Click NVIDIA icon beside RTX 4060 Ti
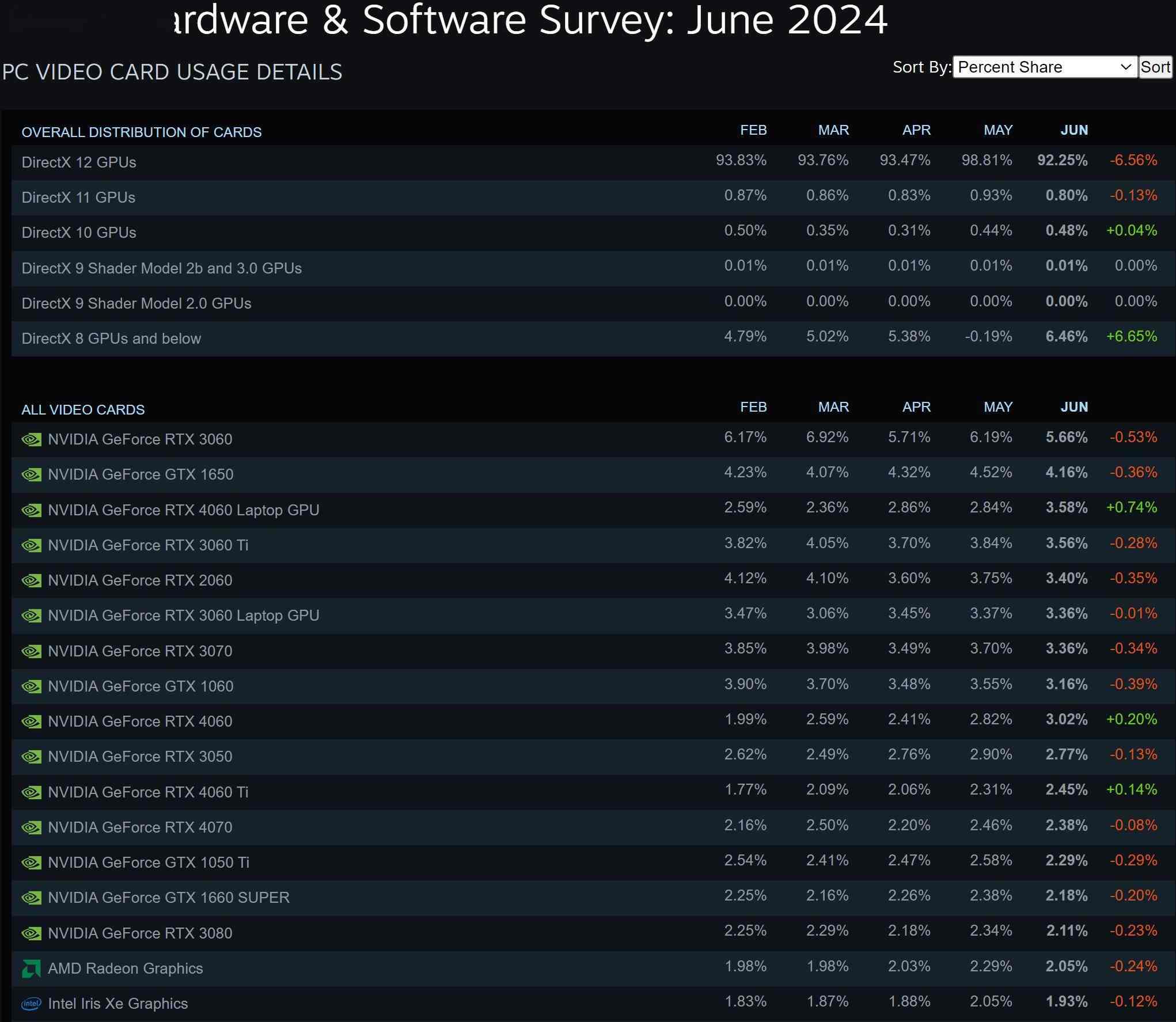1176x1022 pixels. point(32,792)
